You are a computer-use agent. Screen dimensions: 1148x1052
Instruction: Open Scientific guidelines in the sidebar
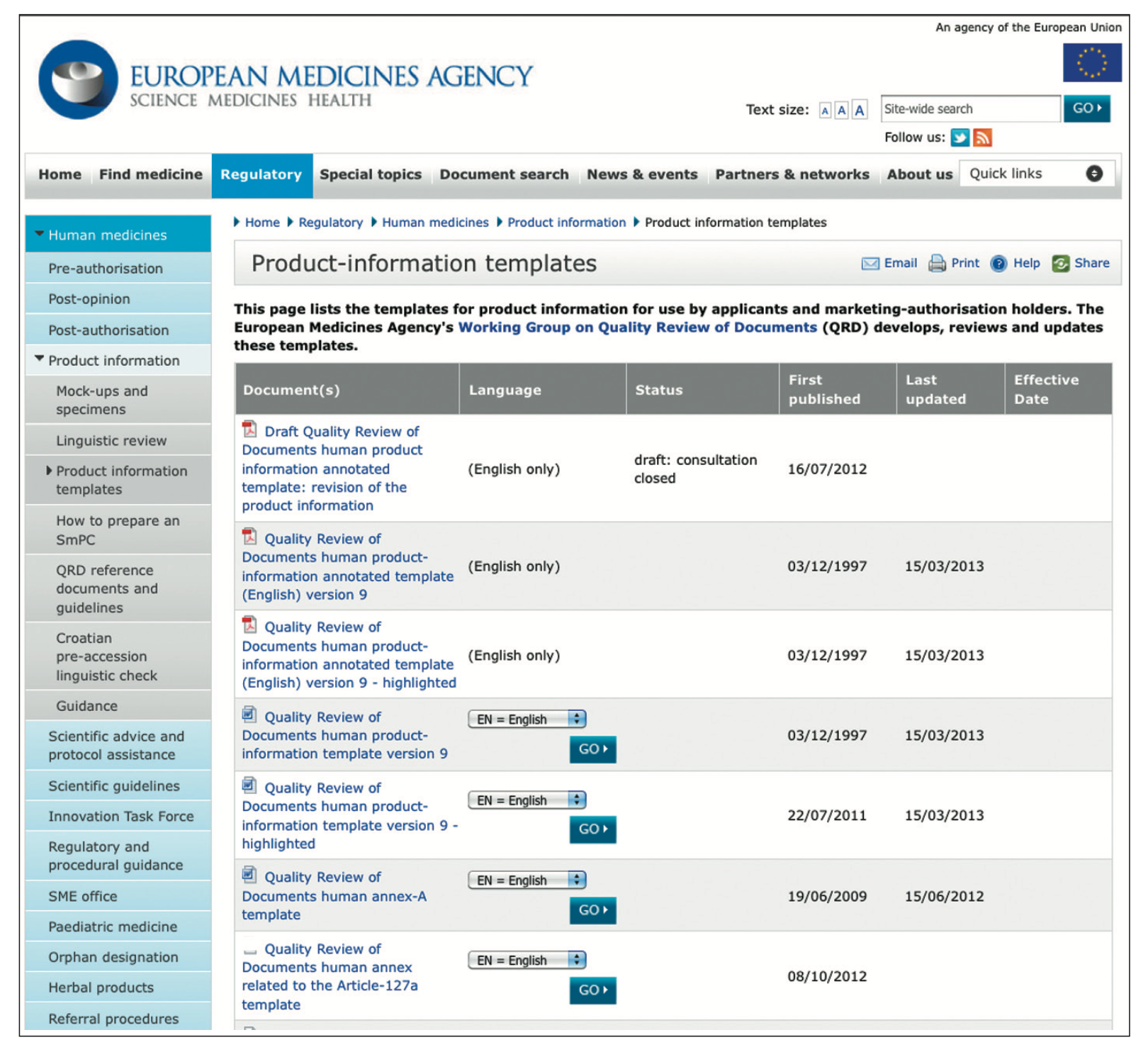[118, 786]
